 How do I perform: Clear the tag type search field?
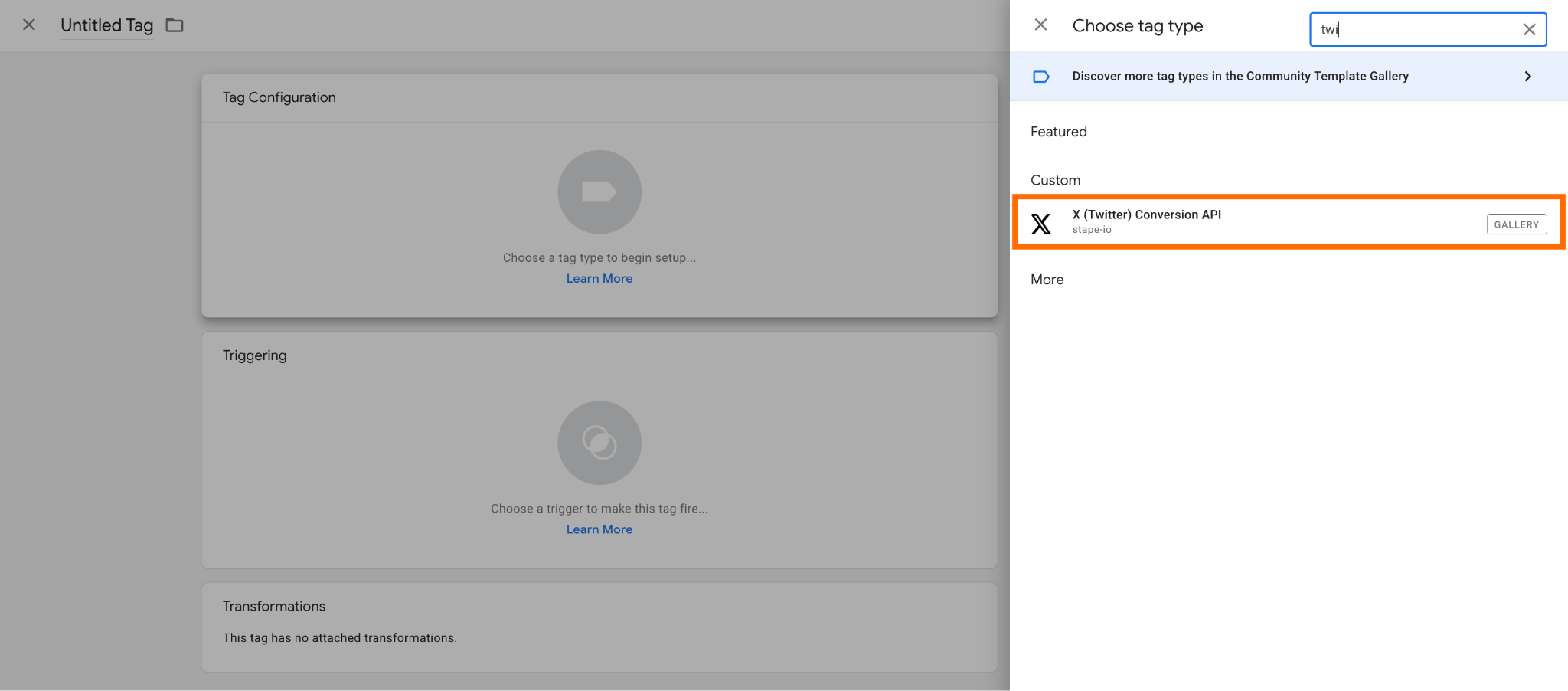1529,30
